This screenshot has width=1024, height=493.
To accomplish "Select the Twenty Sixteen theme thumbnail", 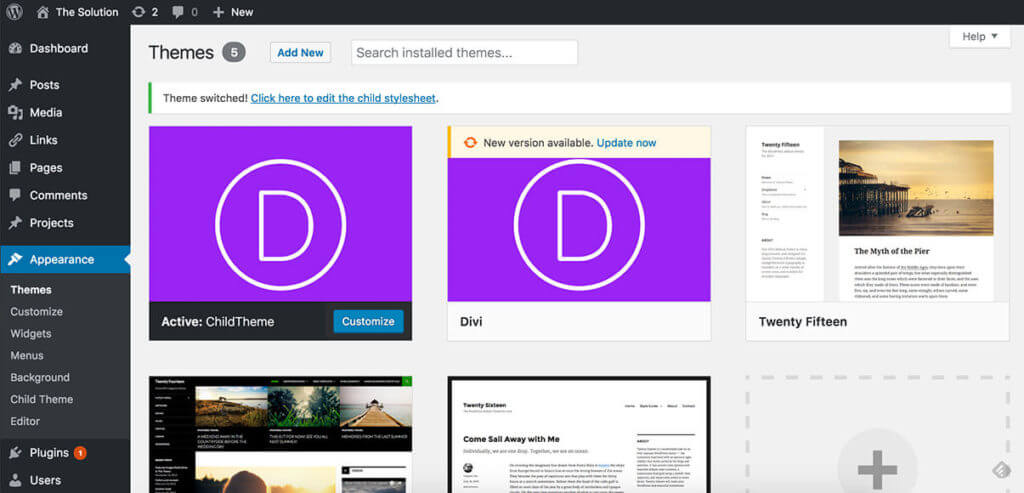I will coord(579,435).
